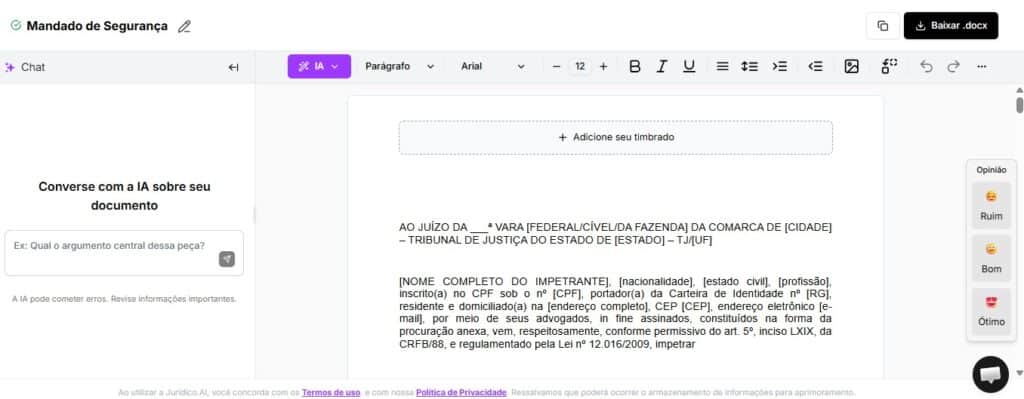Edit document title with pencil icon
1024x399 pixels.
(x=184, y=27)
